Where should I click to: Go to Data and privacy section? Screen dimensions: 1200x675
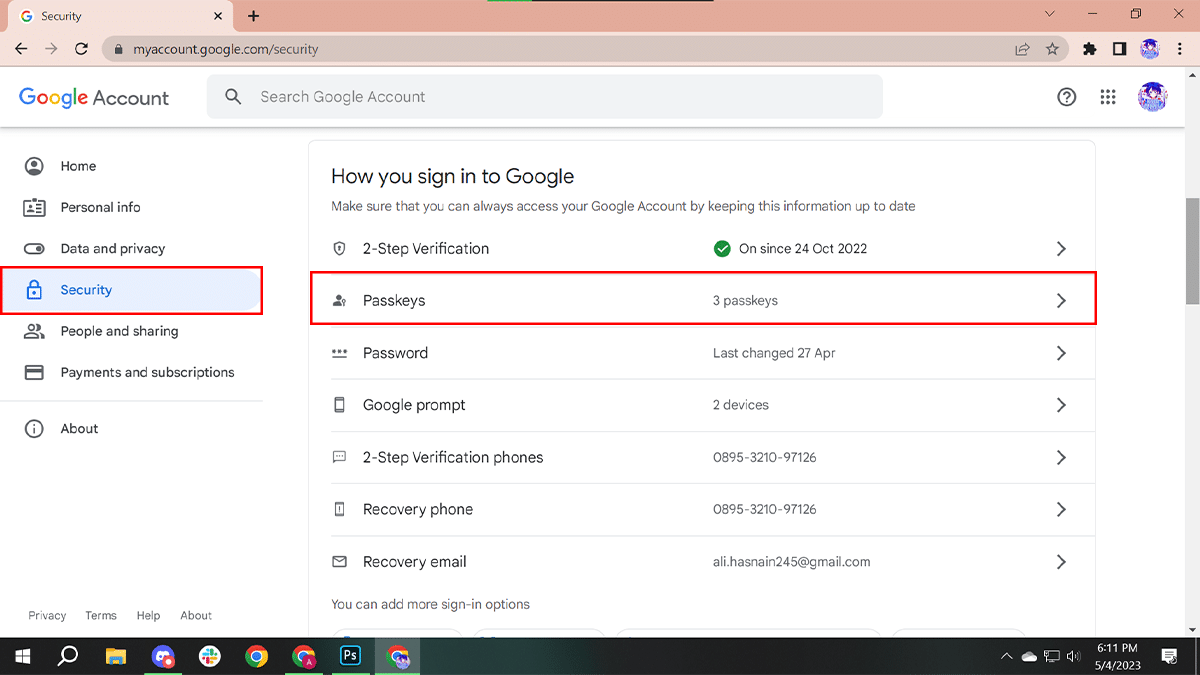[112, 248]
